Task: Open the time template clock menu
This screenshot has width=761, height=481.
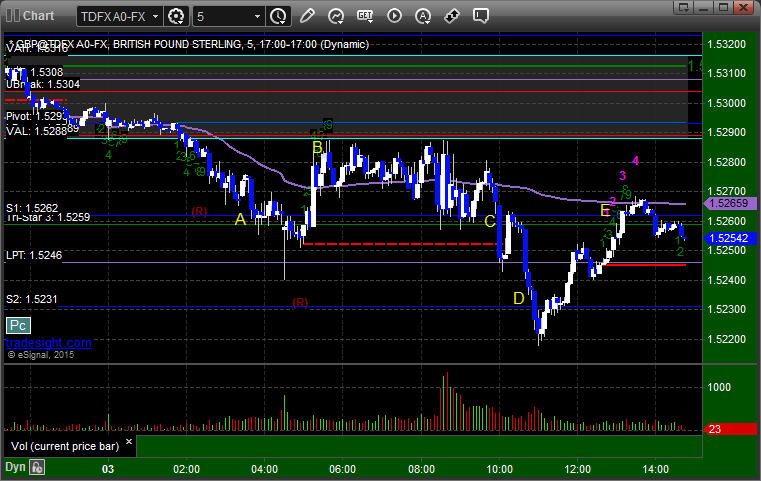Action: coord(278,16)
